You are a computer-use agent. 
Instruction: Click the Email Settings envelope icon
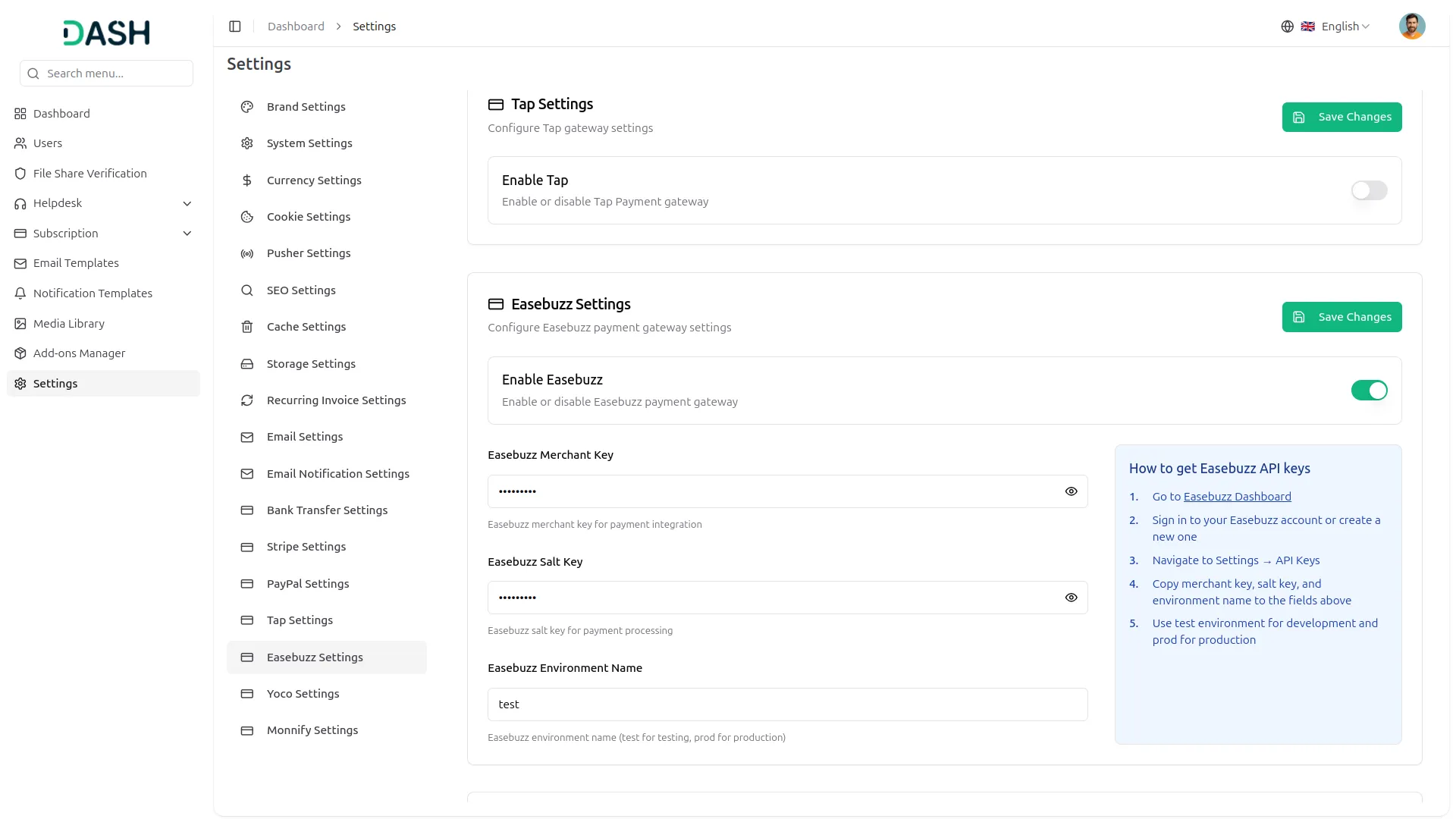(247, 437)
